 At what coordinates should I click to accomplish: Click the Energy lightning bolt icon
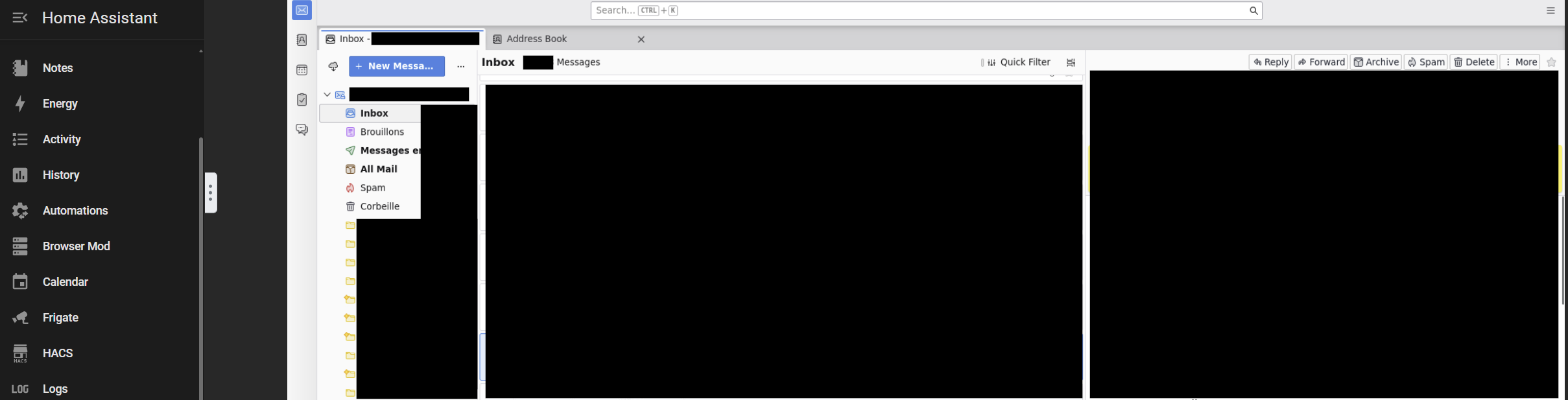(20, 104)
